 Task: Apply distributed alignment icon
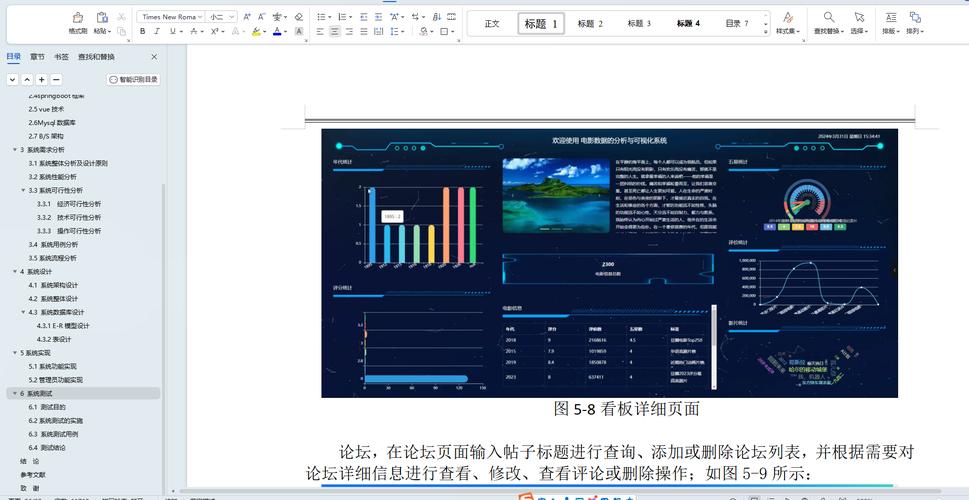click(x=378, y=31)
